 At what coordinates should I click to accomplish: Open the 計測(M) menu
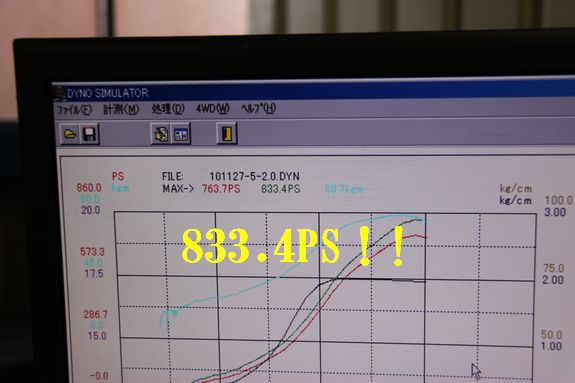point(121,109)
